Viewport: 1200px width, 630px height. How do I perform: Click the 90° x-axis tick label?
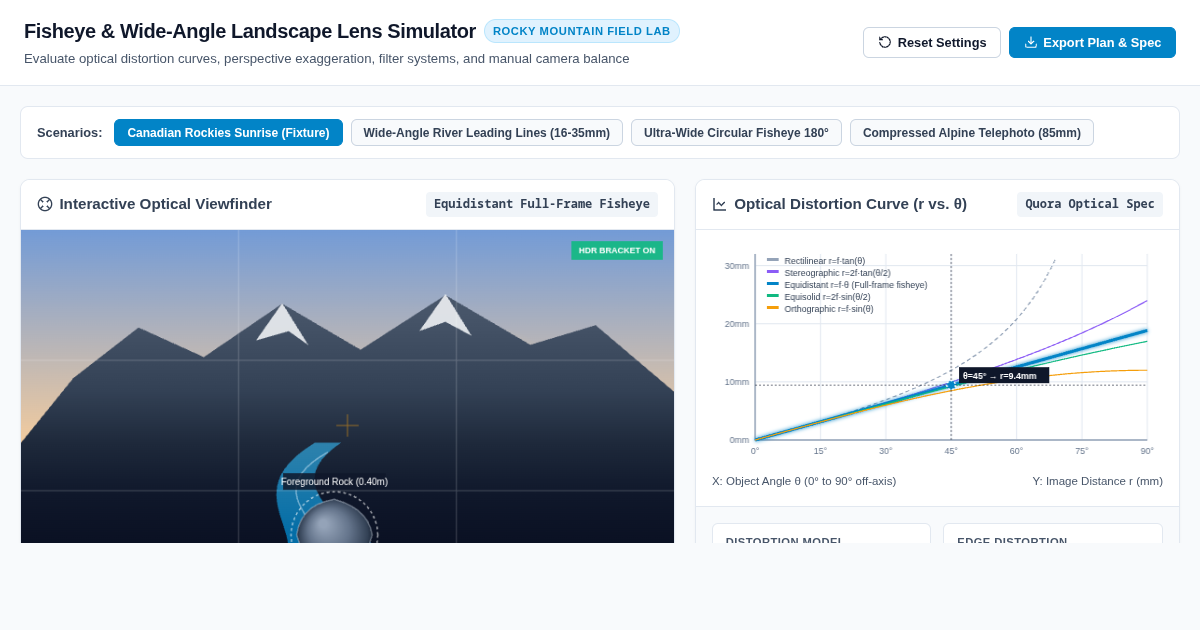point(1147,451)
